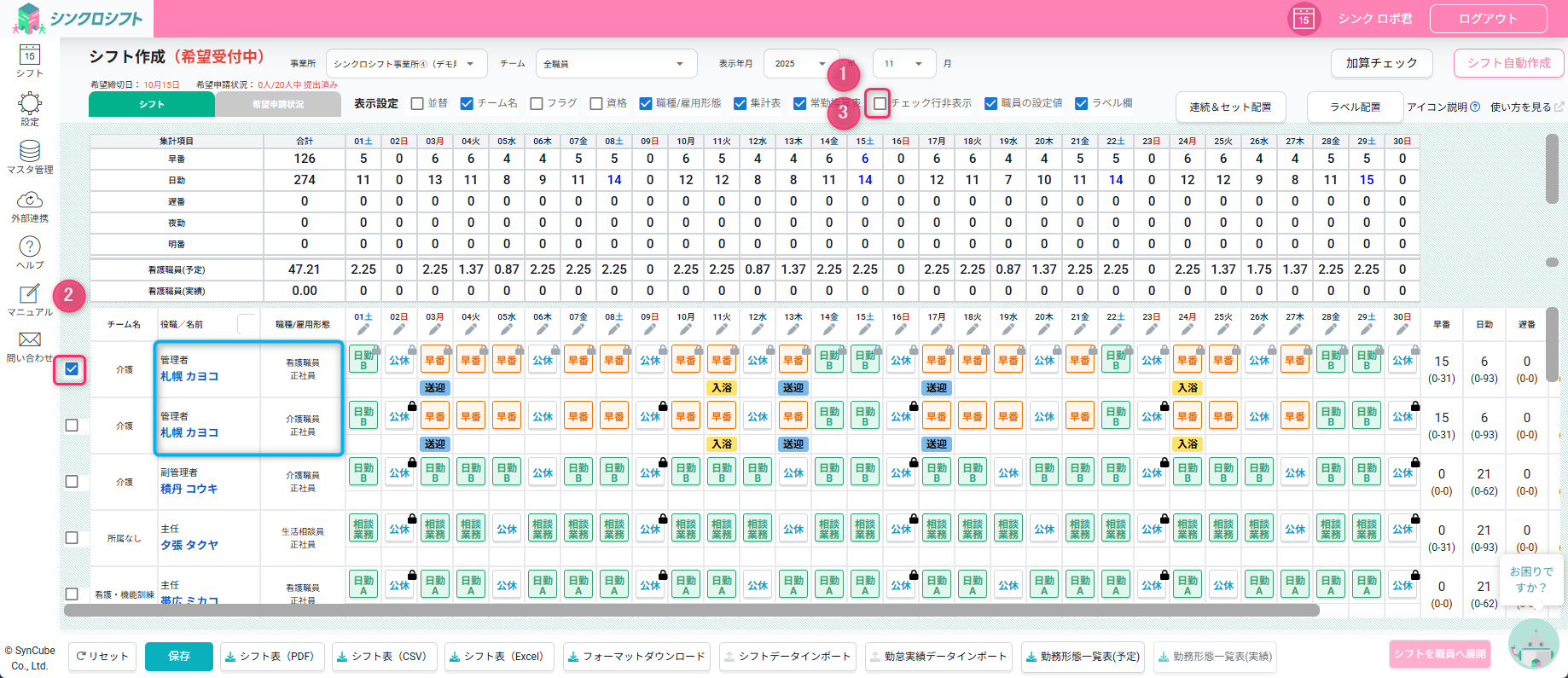The height and width of the screenshot is (678, 1568).
Task: Uncheck the チーム名 display checkbox
Action: (467, 103)
